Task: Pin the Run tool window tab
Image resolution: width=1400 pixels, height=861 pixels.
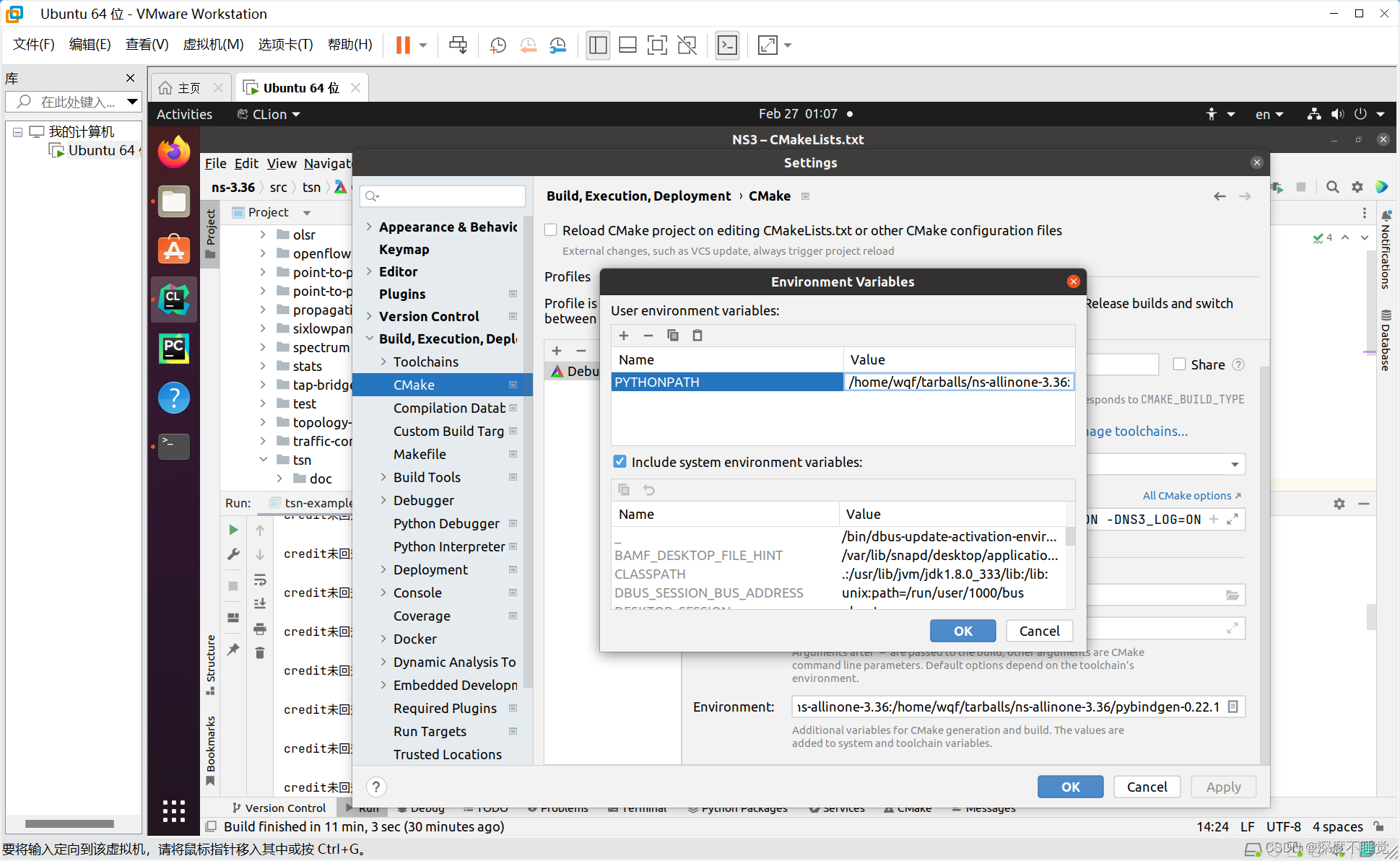Action: click(232, 651)
